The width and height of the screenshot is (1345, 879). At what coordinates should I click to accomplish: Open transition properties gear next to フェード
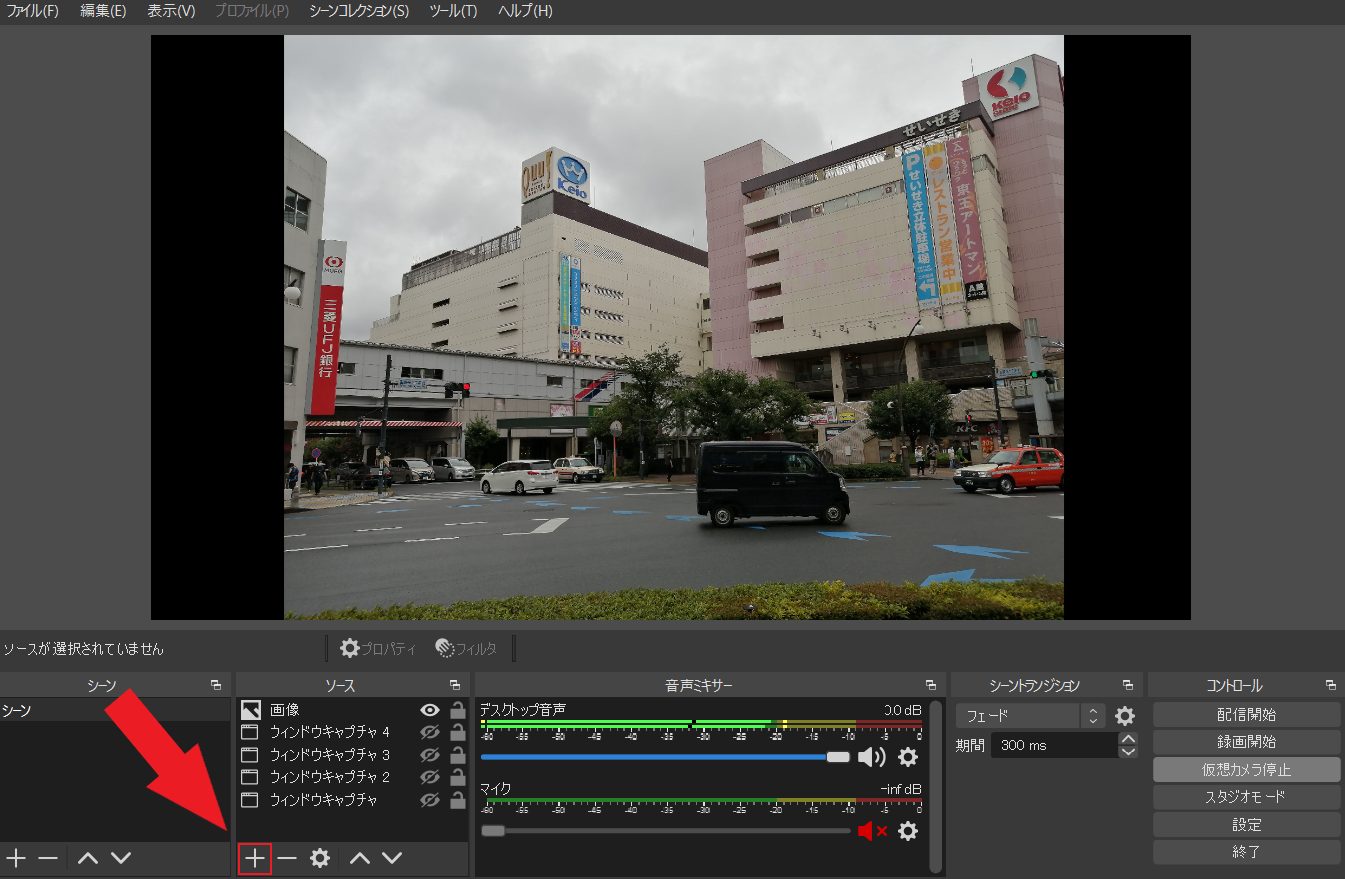(x=1125, y=716)
